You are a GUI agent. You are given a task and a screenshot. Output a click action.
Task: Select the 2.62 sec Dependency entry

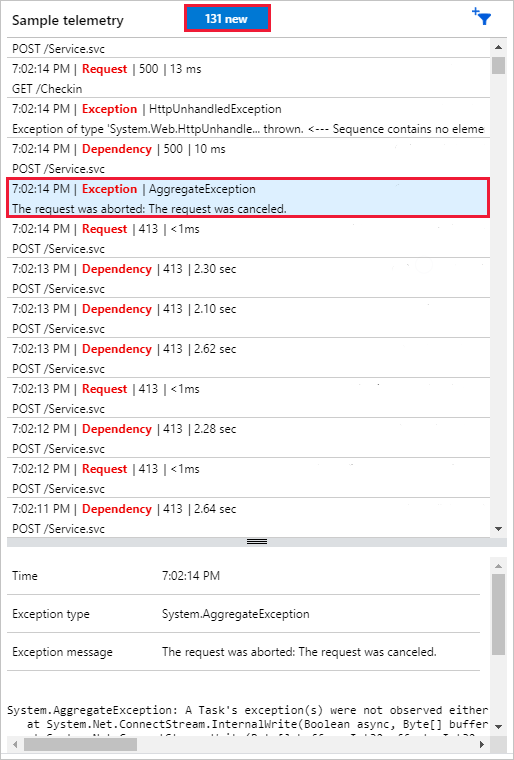[x=248, y=358]
